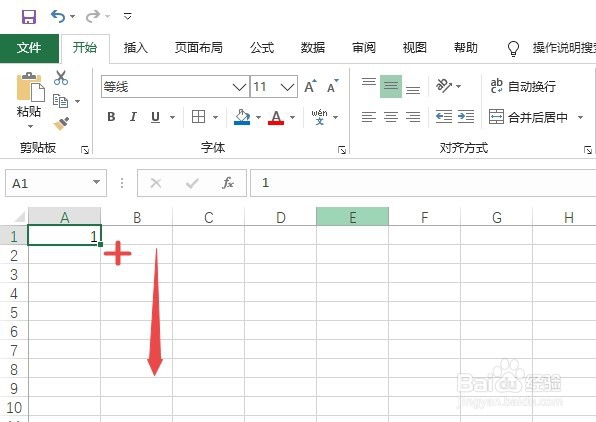The image size is (596, 422).
Task: Toggle Align Left icon
Action: coord(369,117)
